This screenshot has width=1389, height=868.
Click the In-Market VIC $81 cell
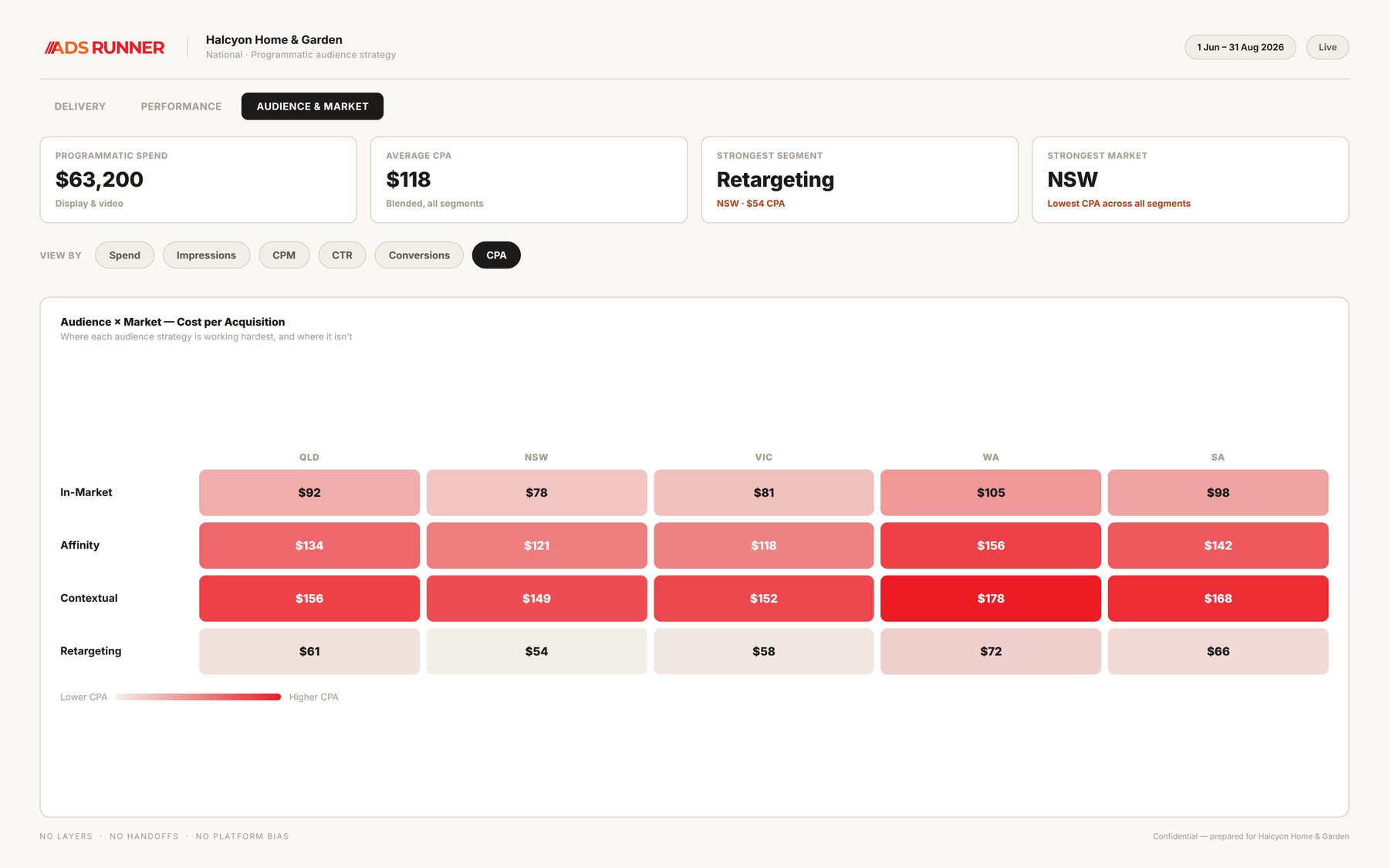(x=764, y=492)
